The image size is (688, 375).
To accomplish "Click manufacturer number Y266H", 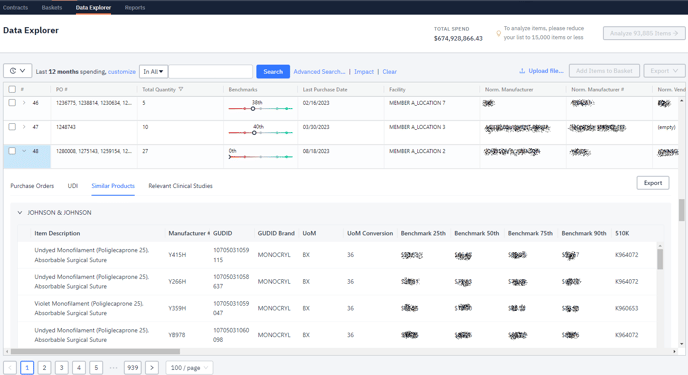I will pos(177,282).
